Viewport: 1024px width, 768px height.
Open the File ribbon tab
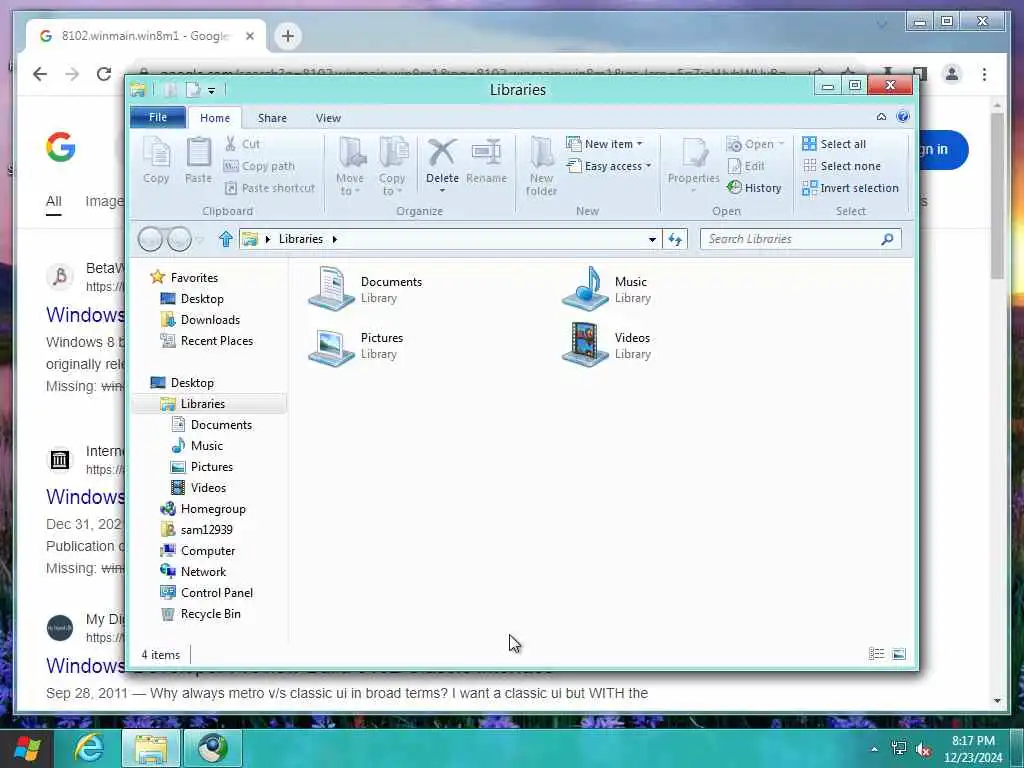click(x=158, y=118)
